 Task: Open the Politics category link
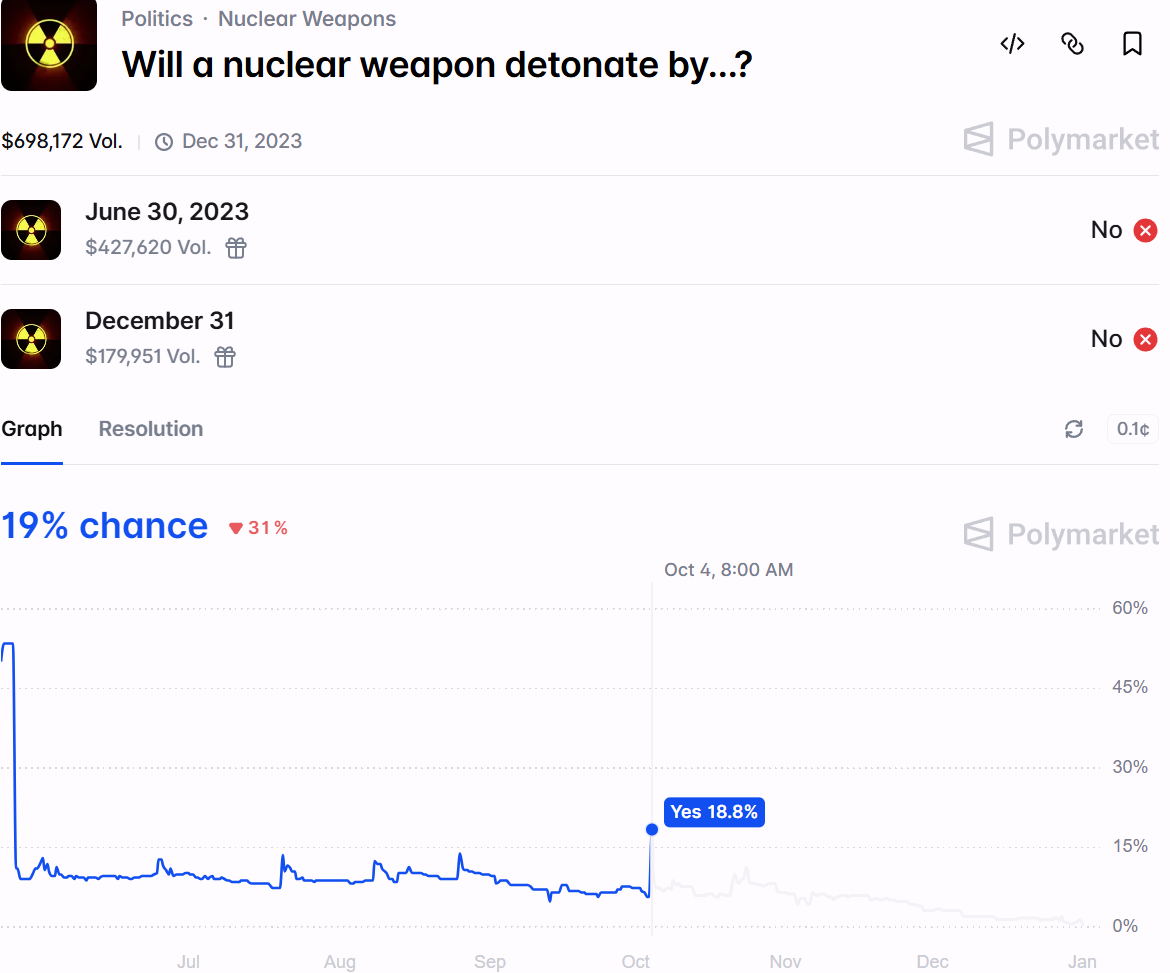tap(157, 18)
